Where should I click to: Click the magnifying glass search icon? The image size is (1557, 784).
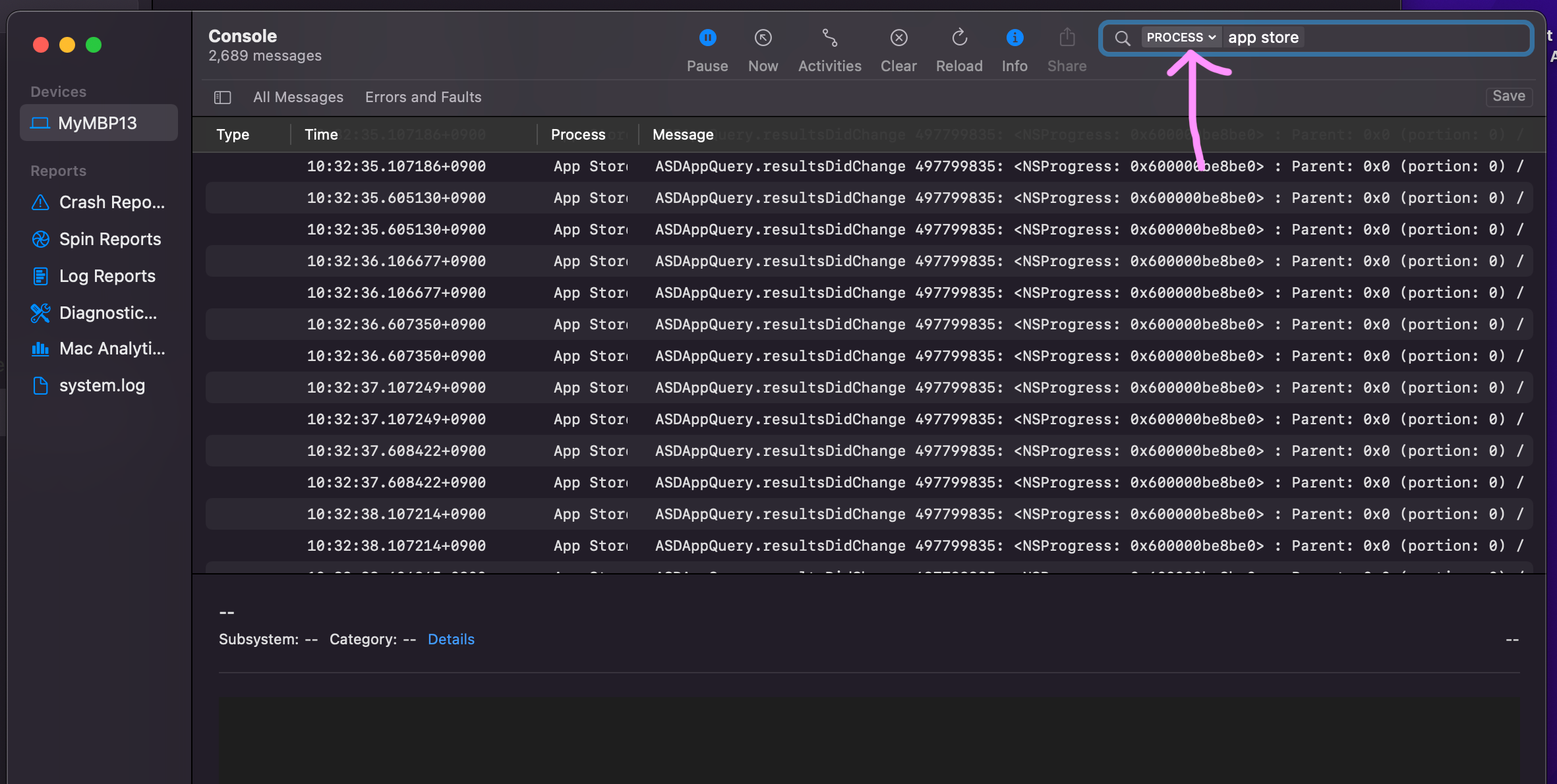1122,38
